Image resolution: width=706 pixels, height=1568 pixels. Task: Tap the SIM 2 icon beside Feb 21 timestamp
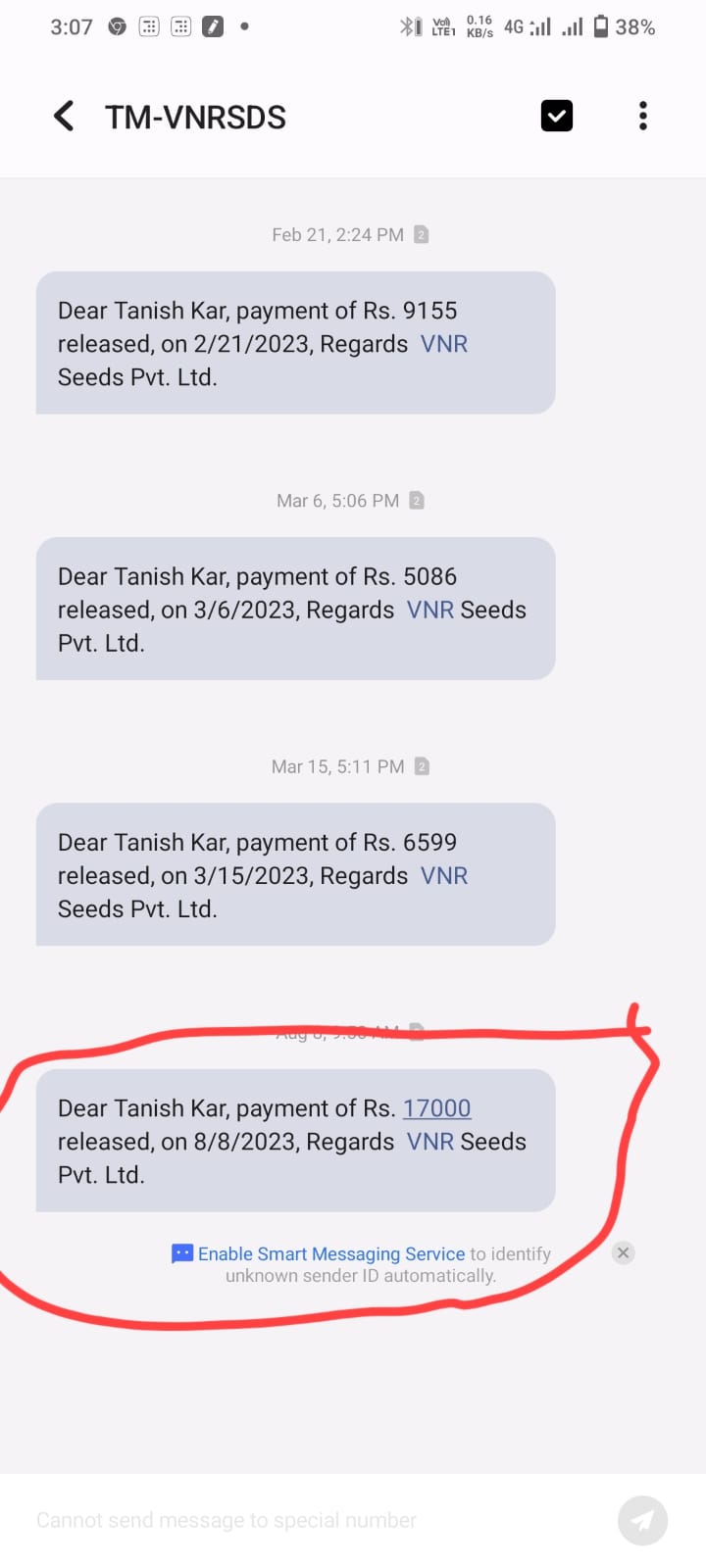tap(421, 234)
